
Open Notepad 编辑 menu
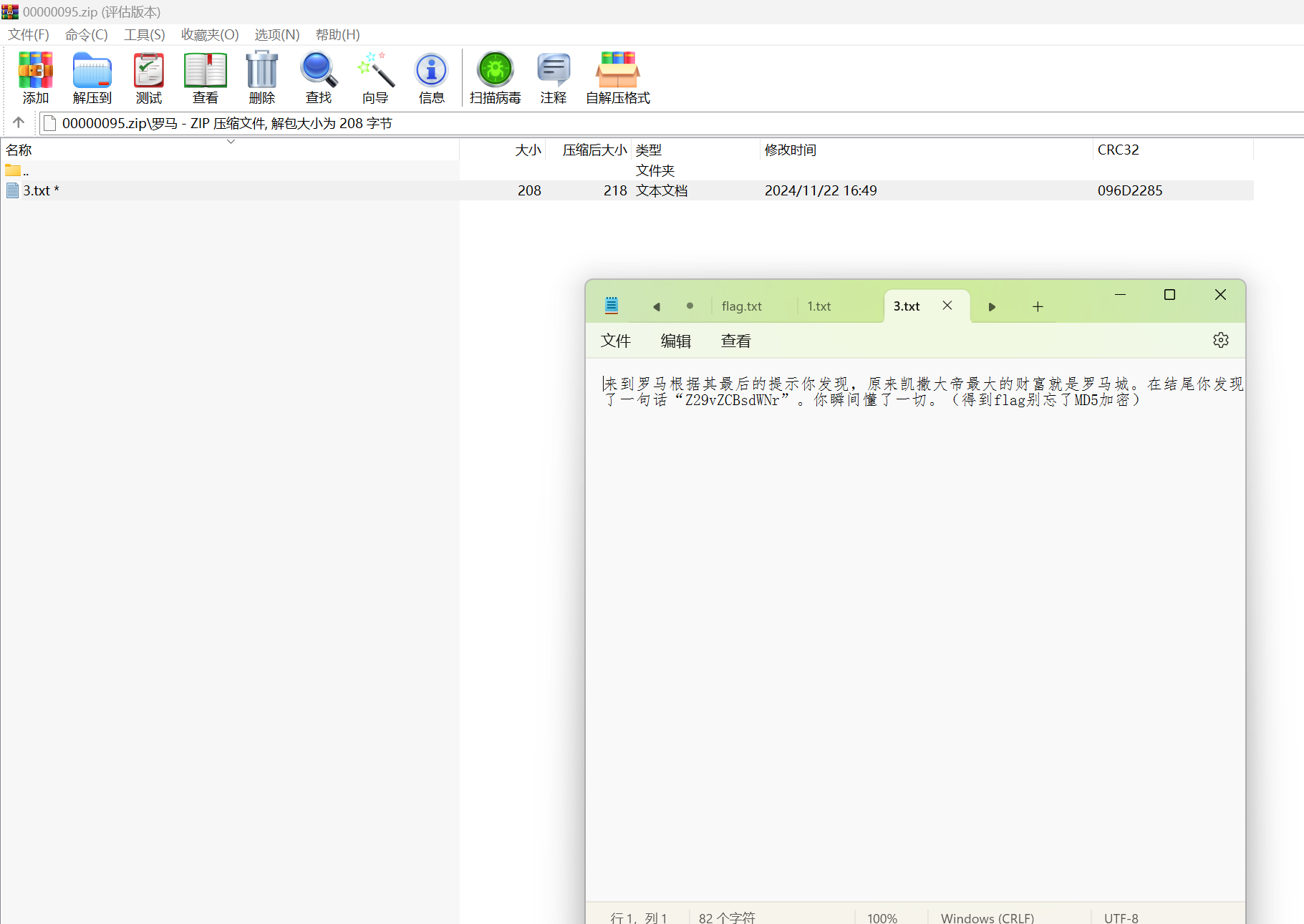tap(675, 341)
